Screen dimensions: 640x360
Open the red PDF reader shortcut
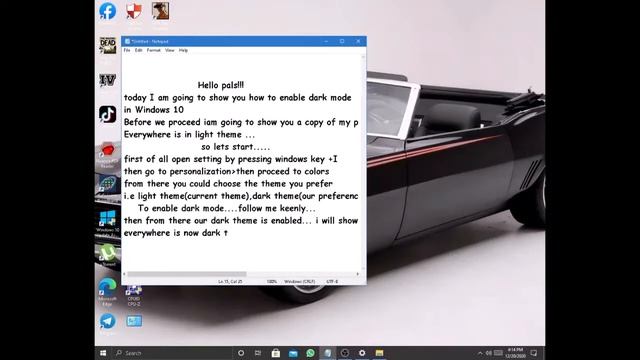click(108, 152)
